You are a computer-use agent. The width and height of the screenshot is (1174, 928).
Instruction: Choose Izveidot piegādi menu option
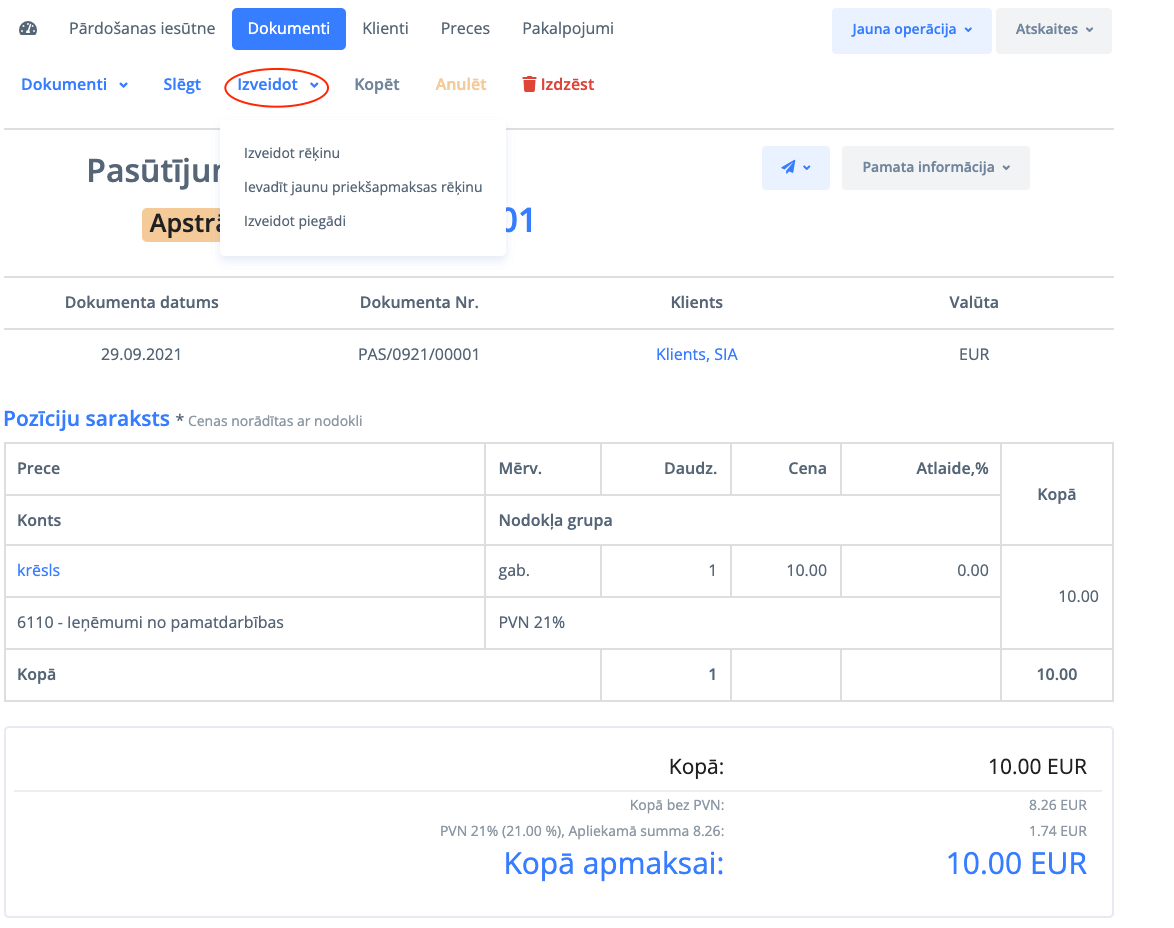coord(295,221)
